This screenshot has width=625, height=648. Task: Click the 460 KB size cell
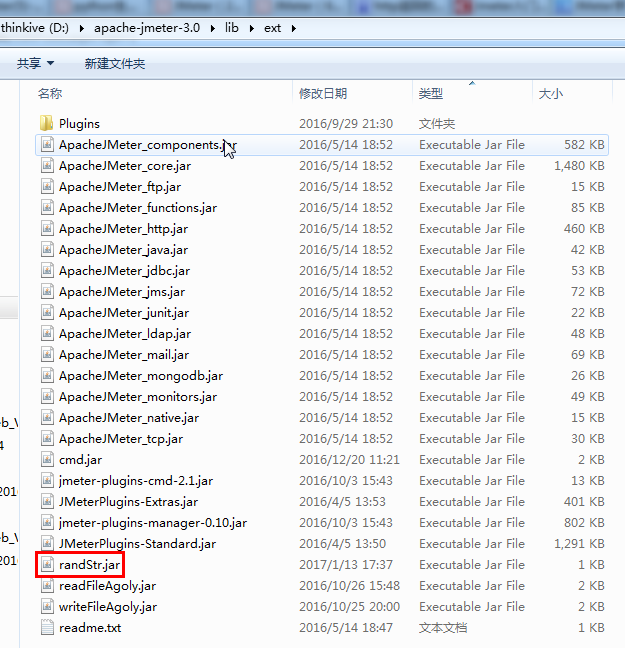[x=584, y=228]
